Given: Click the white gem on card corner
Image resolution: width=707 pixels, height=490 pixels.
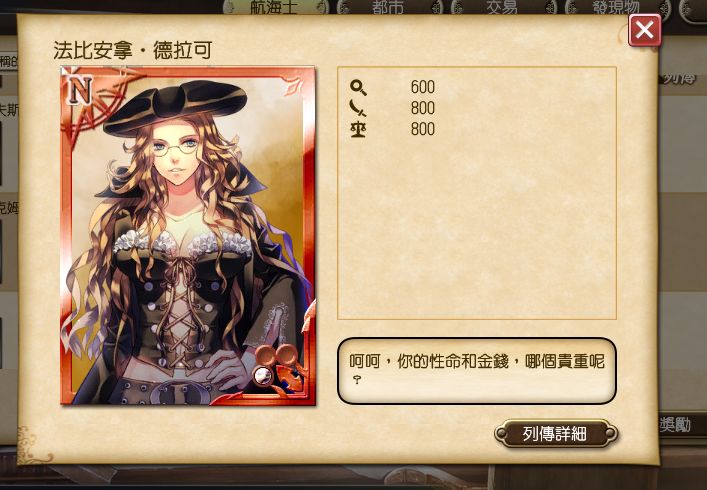Looking at the screenshot, I should click(262, 375).
